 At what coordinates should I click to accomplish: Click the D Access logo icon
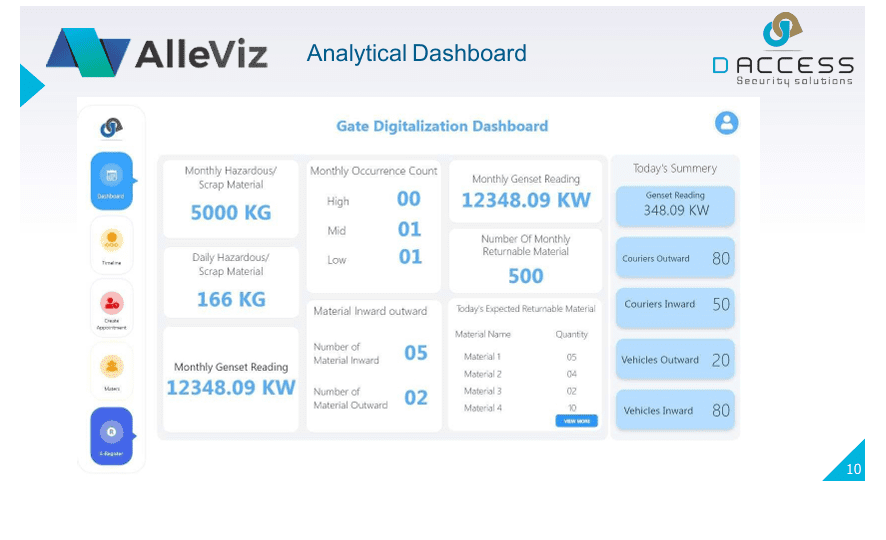(x=782, y=30)
